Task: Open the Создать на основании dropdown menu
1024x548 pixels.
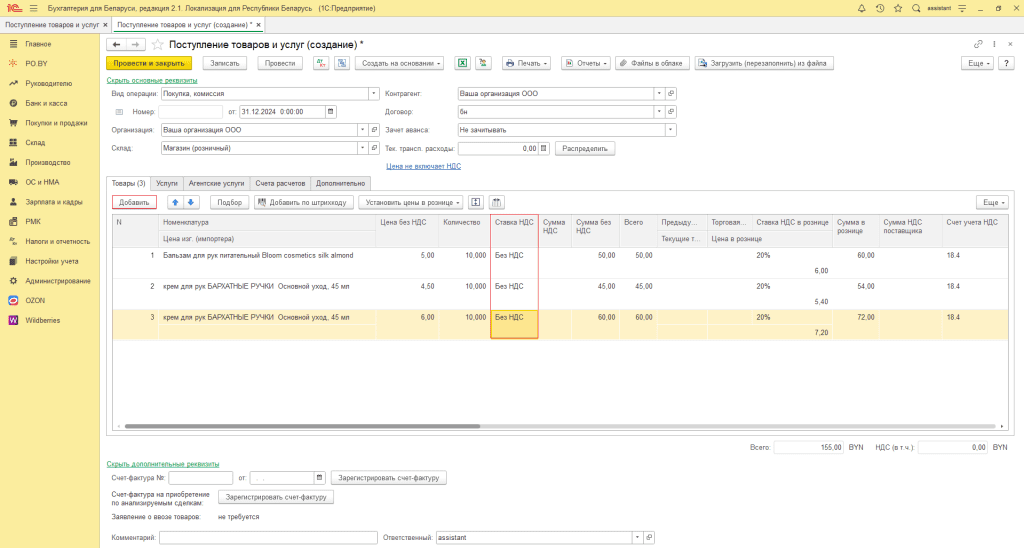Action: [400, 63]
